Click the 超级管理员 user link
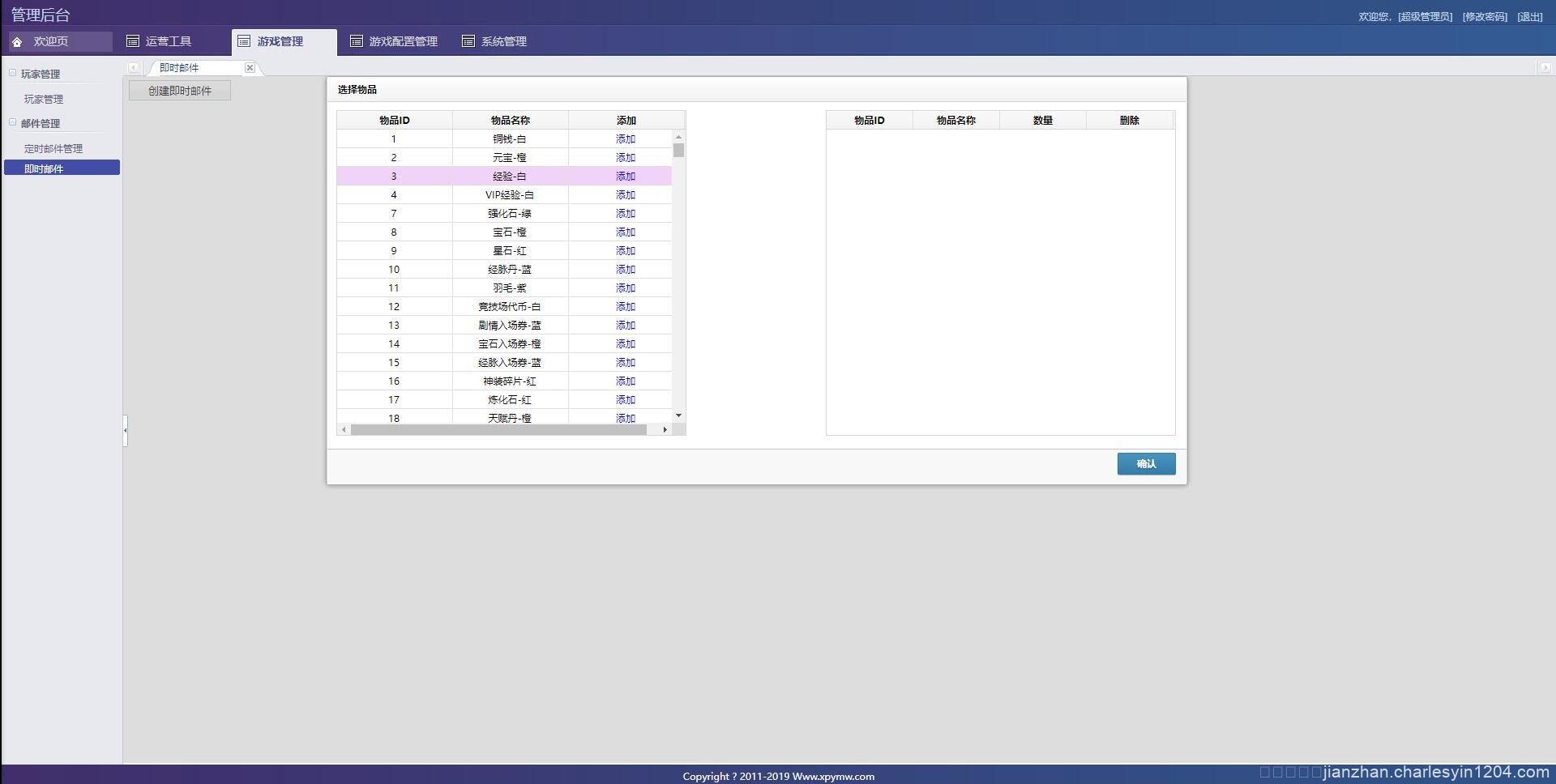This screenshot has height=784, width=1556. point(1425,17)
